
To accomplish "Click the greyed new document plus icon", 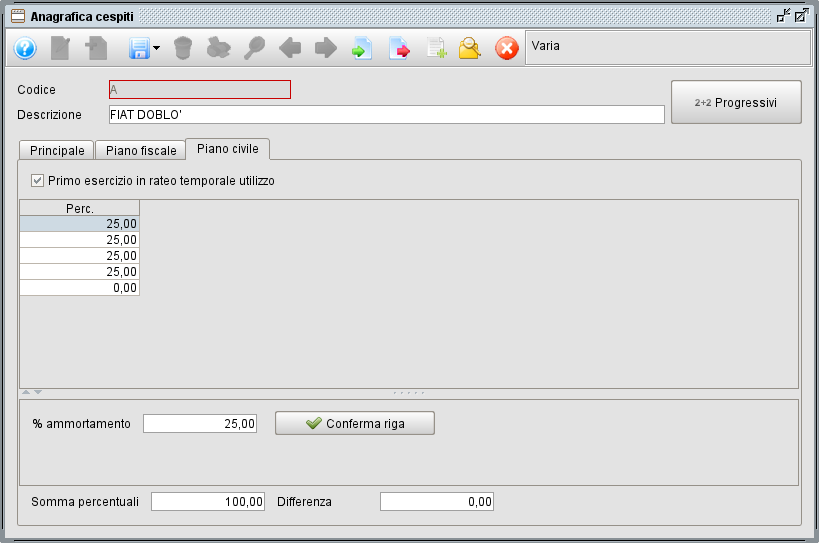I will coord(96,49).
